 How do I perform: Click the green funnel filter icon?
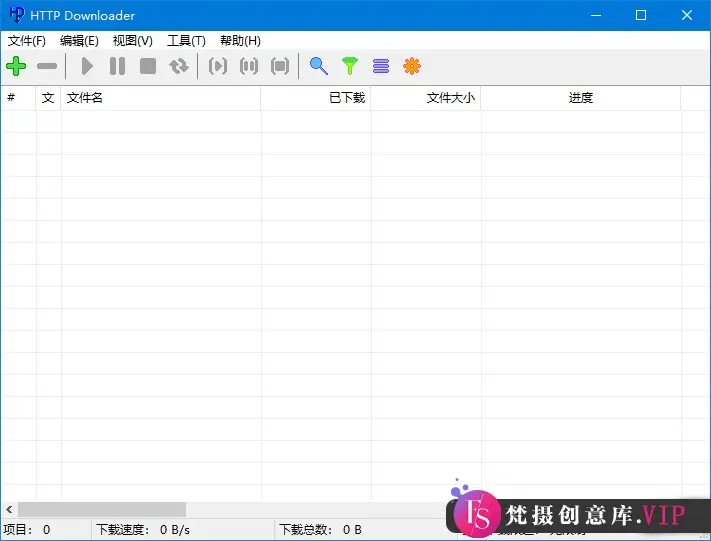350,66
